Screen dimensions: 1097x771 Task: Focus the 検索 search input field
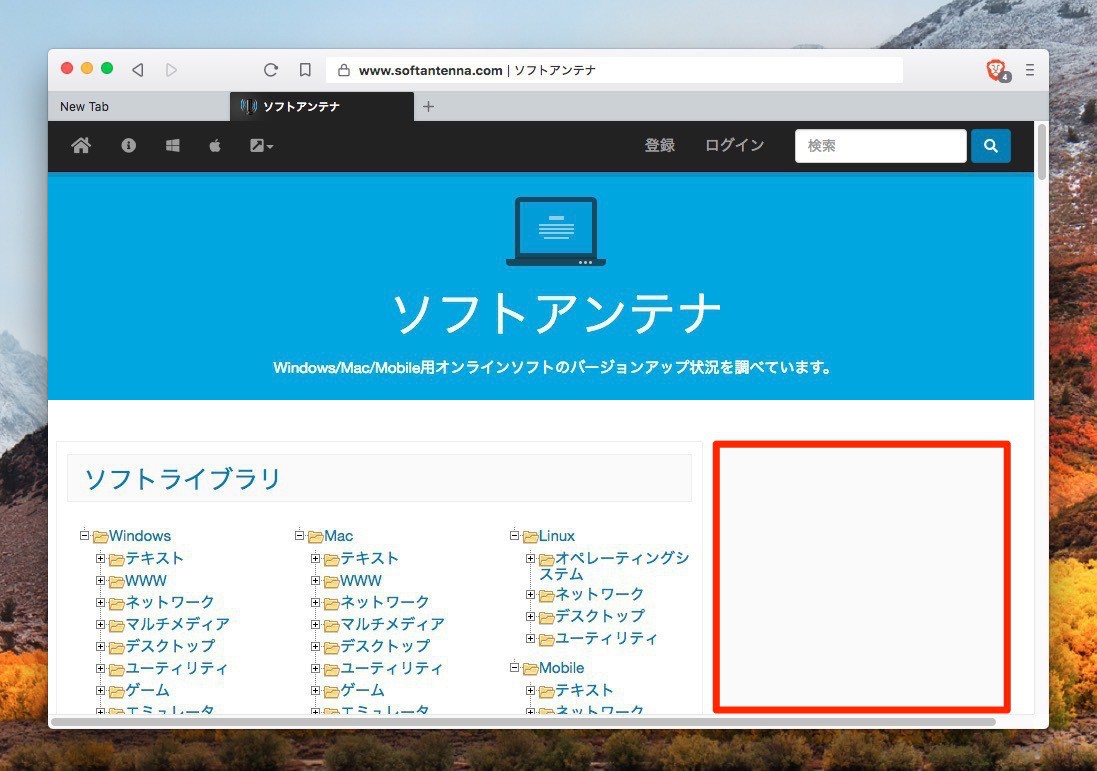[x=881, y=146]
